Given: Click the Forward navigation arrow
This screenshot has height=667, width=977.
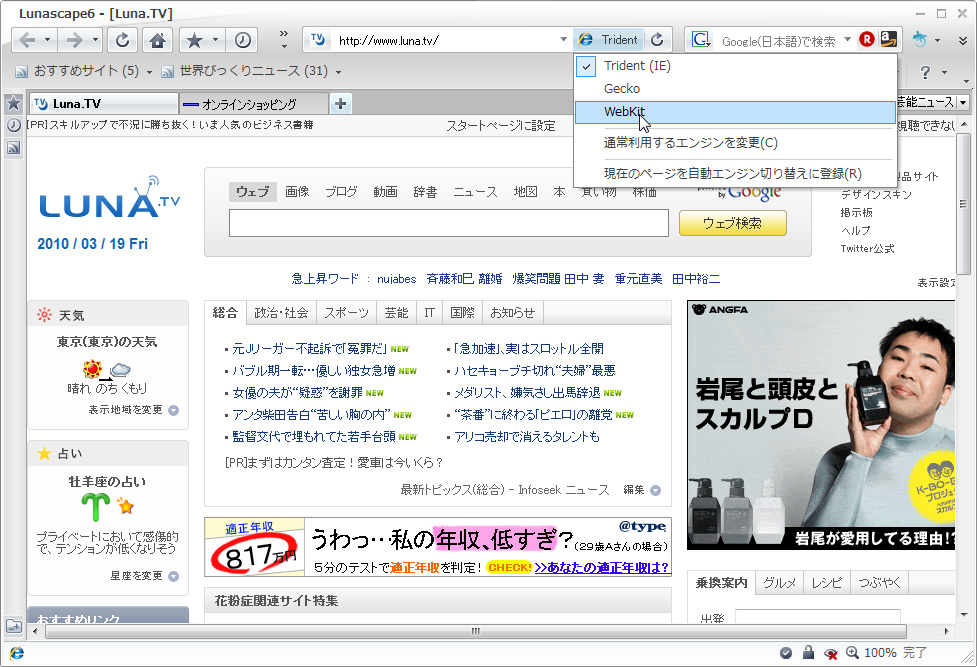Looking at the screenshot, I should [x=74, y=41].
